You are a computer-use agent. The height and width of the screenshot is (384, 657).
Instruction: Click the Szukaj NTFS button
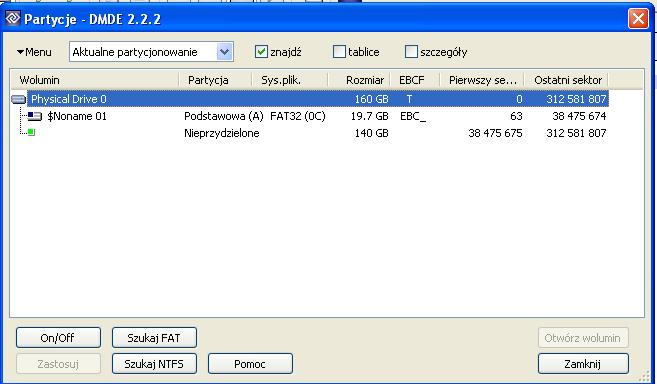pyautogui.click(x=154, y=364)
